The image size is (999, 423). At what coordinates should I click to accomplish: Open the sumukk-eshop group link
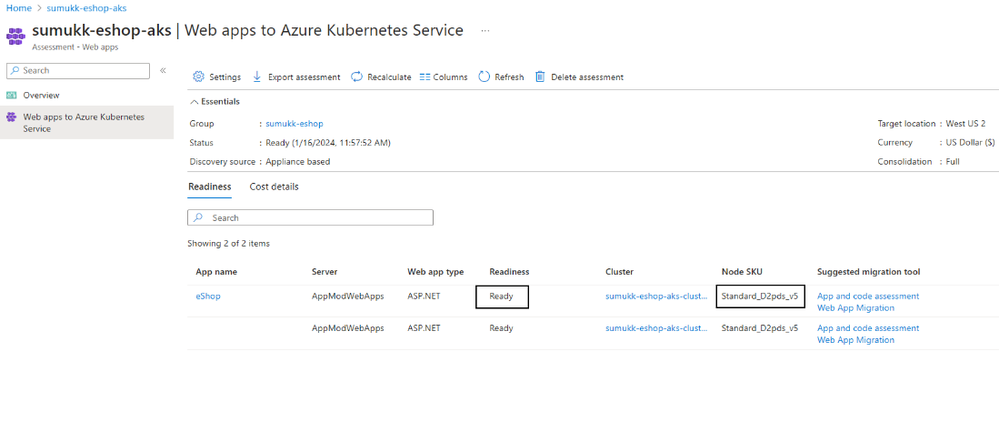pyautogui.click(x=294, y=124)
